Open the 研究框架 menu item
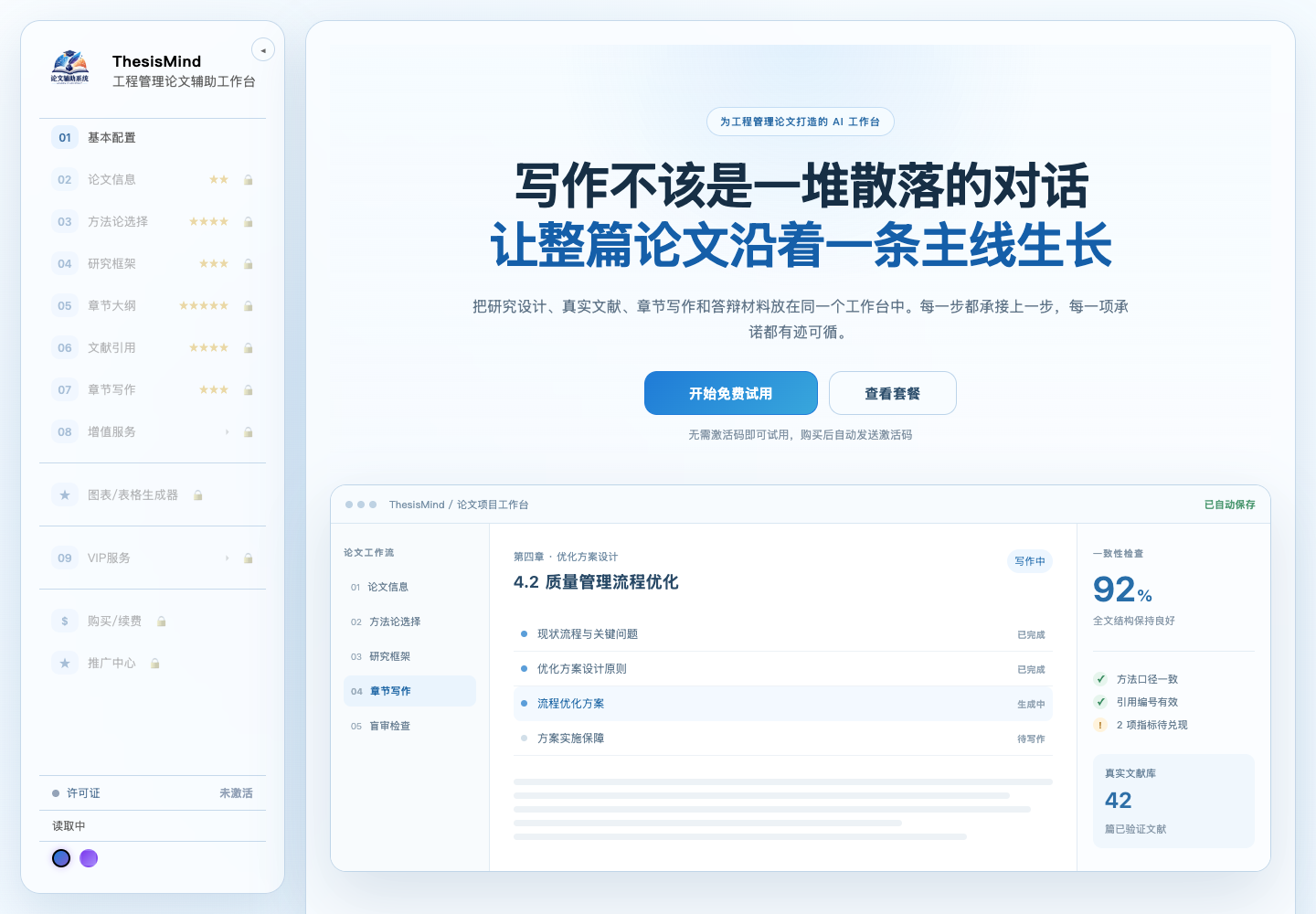 pos(153,264)
